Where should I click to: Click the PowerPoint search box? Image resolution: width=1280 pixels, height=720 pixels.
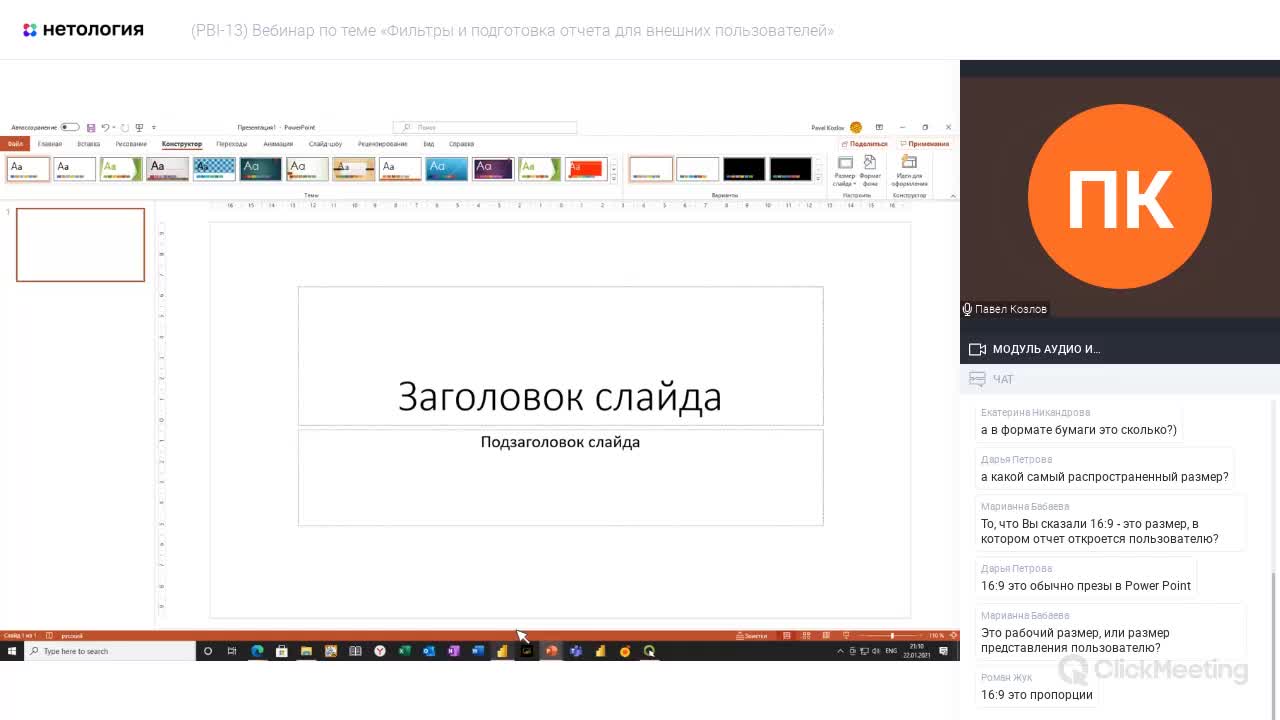(x=485, y=128)
